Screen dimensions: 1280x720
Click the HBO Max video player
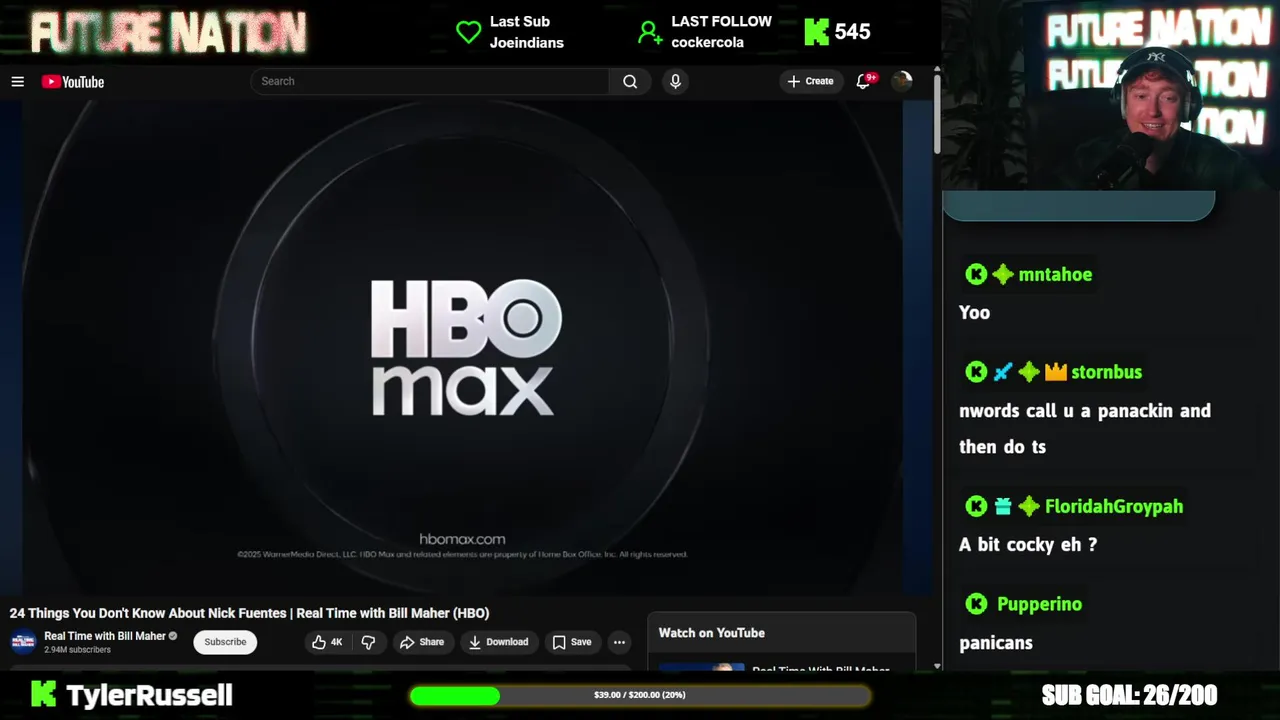462,347
